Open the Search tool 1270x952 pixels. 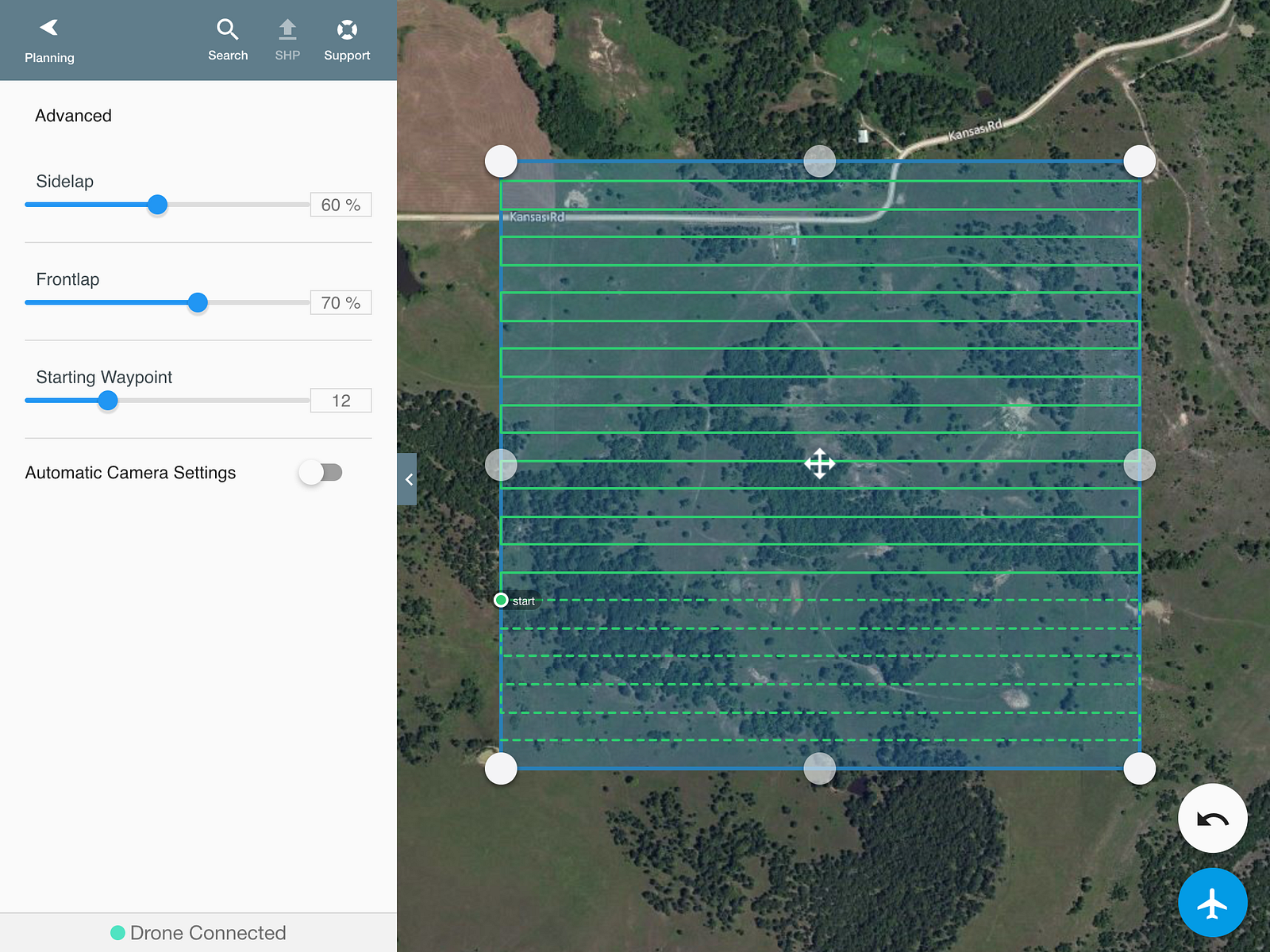228,40
